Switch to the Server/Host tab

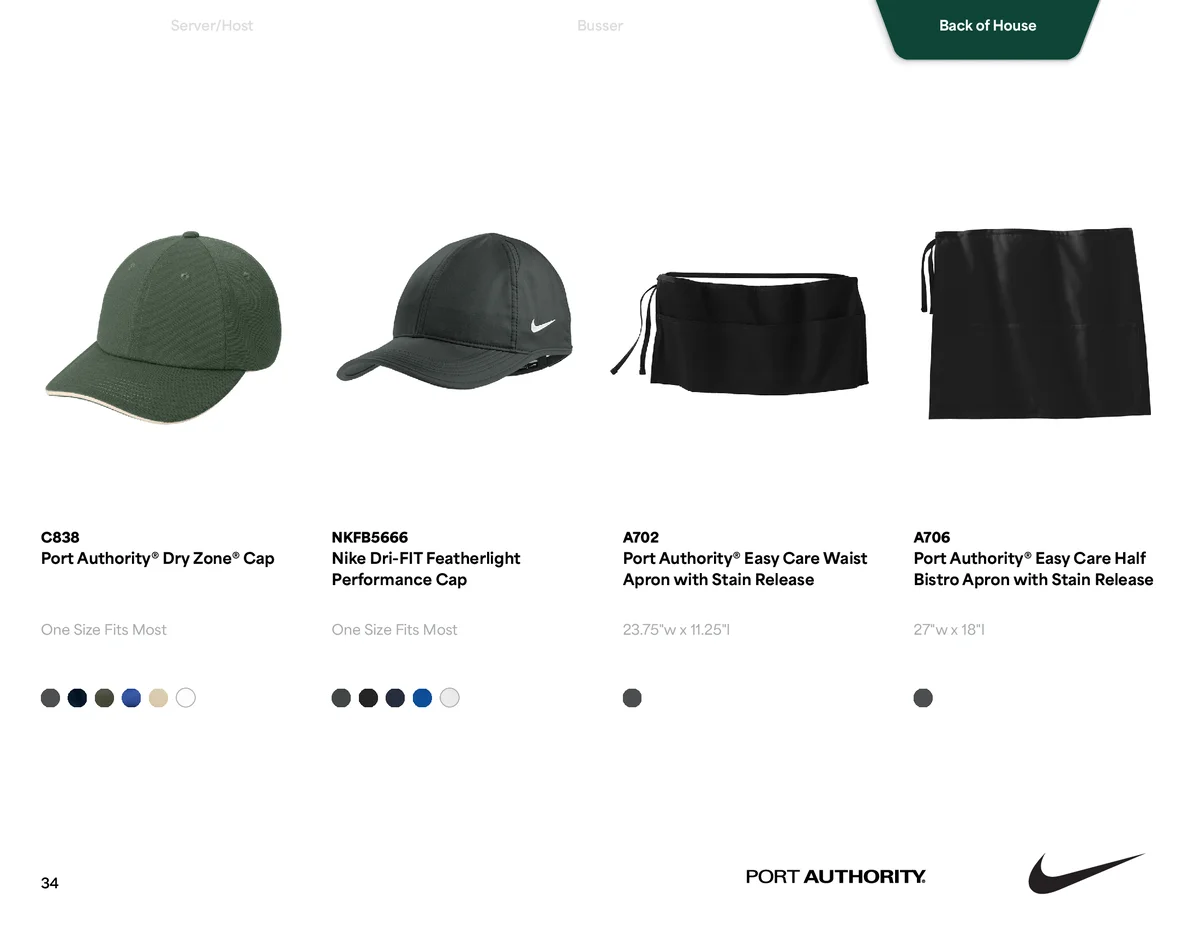pos(212,26)
